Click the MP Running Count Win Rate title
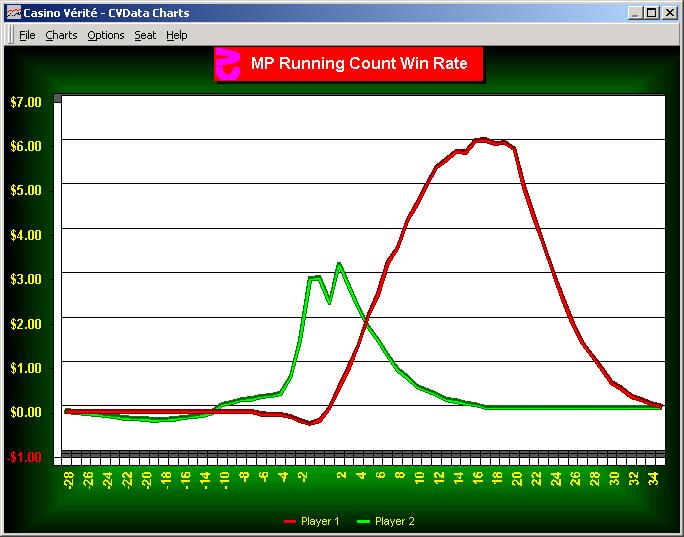The image size is (684, 537). point(359,64)
